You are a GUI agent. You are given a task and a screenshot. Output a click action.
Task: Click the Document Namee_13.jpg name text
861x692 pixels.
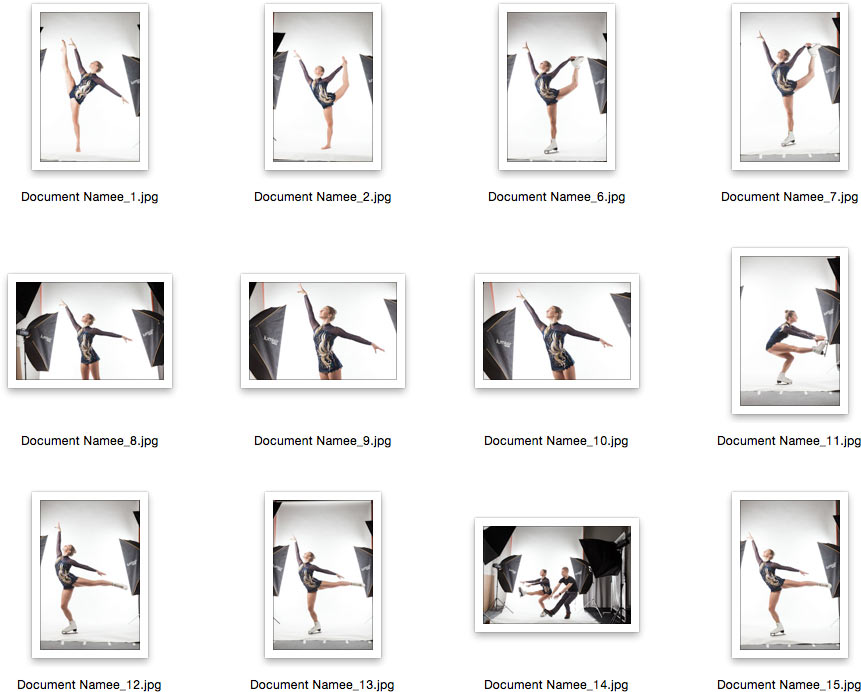tap(323, 685)
